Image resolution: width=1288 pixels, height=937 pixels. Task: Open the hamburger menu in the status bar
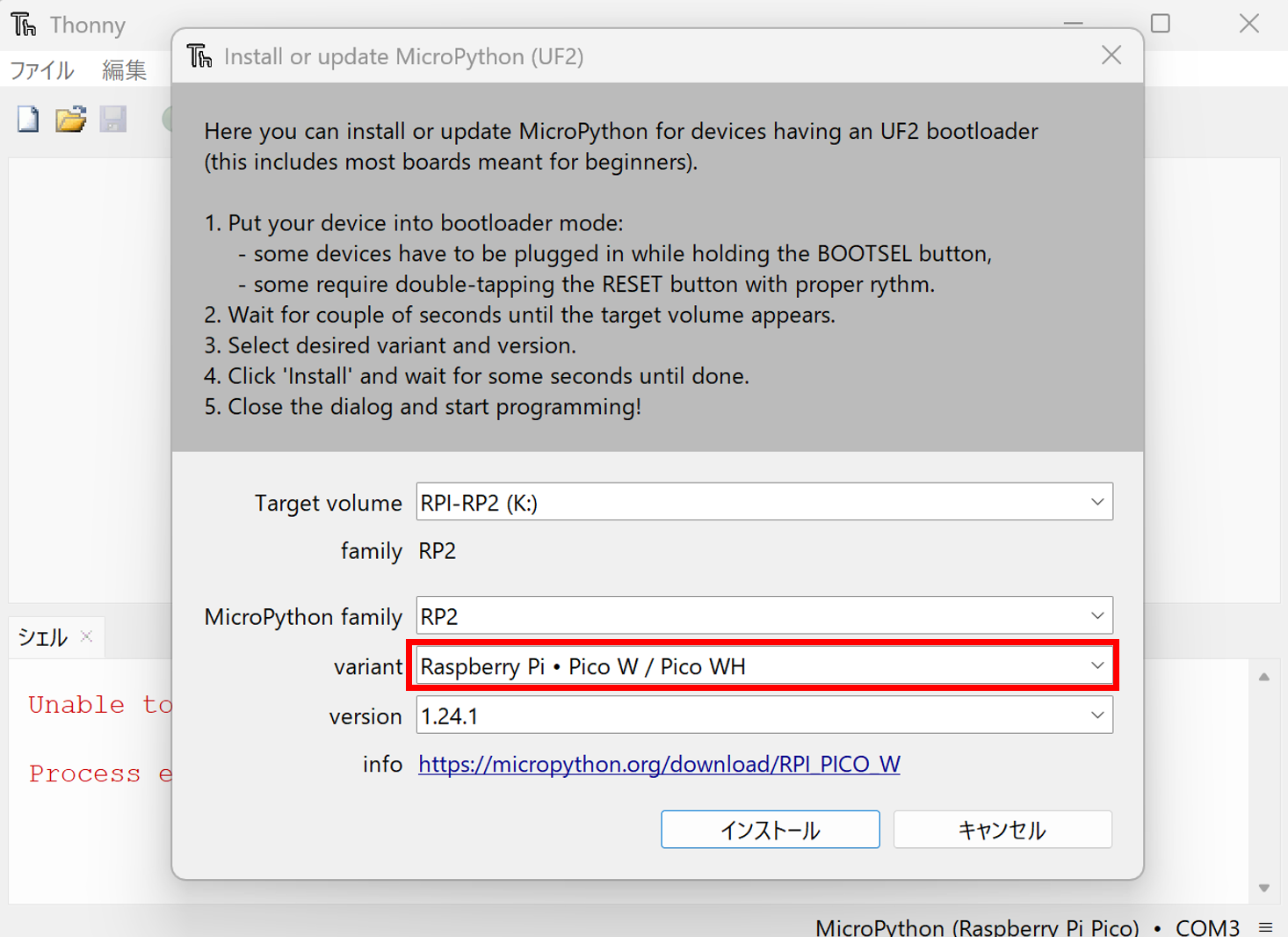pyautogui.click(x=1267, y=926)
